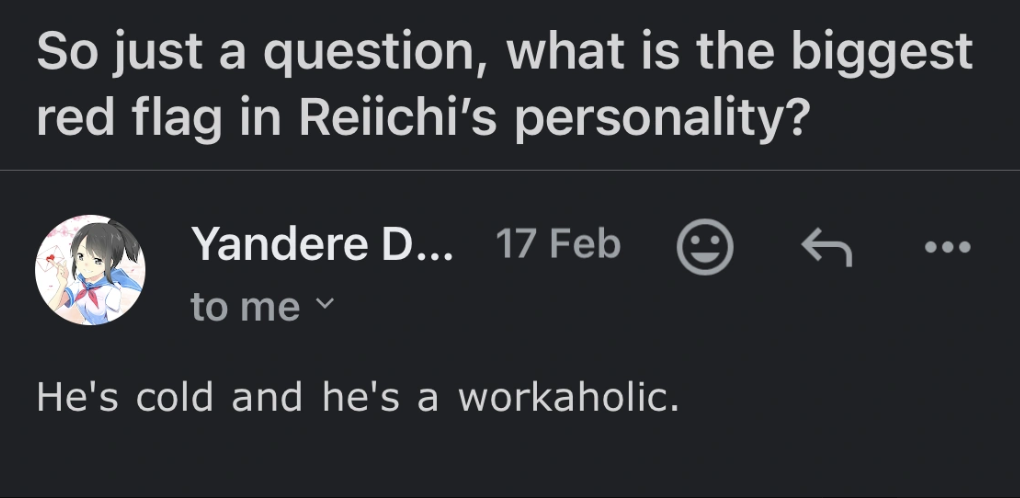Open the three-dot more options menu
Viewport: 1020px width, 498px height.
(948, 246)
